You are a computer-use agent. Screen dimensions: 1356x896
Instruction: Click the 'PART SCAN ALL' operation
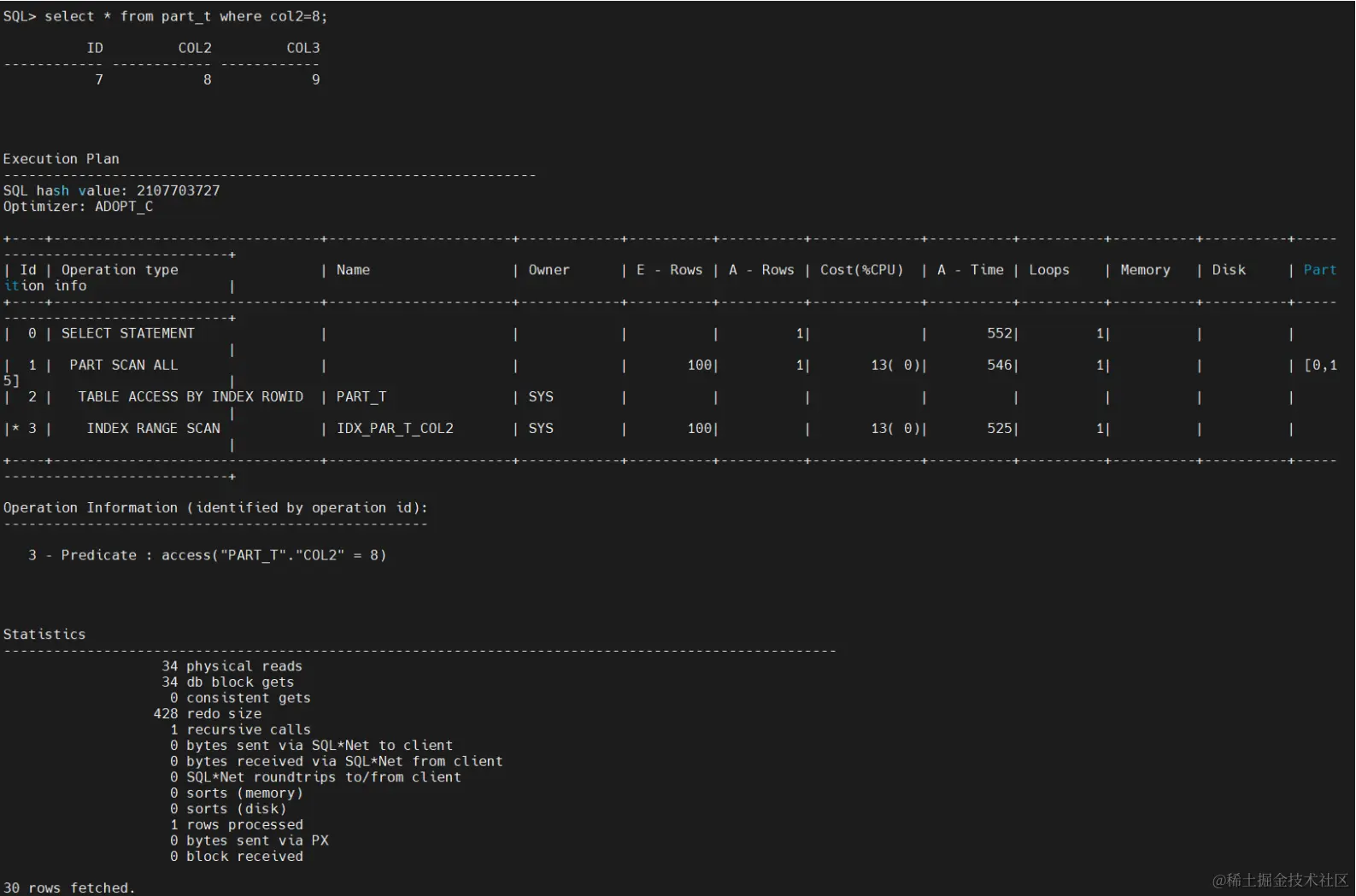click(x=124, y=365)
